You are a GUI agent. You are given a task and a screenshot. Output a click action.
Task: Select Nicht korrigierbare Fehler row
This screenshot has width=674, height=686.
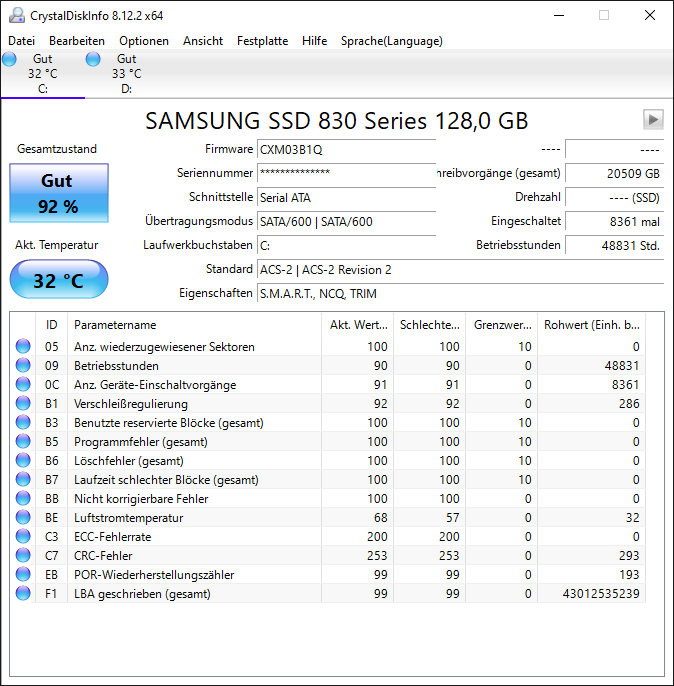point(328,499)
